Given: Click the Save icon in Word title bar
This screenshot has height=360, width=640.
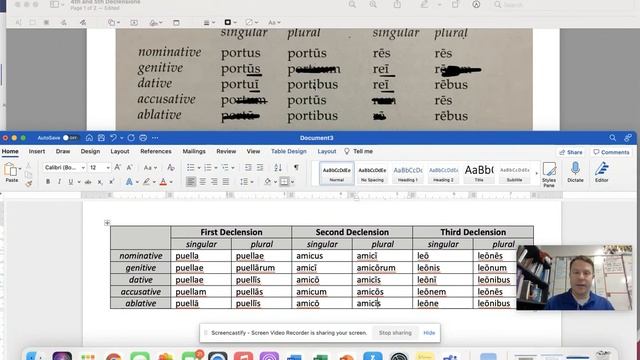Looking at the screenshot, I should click(x=101, y=138).
